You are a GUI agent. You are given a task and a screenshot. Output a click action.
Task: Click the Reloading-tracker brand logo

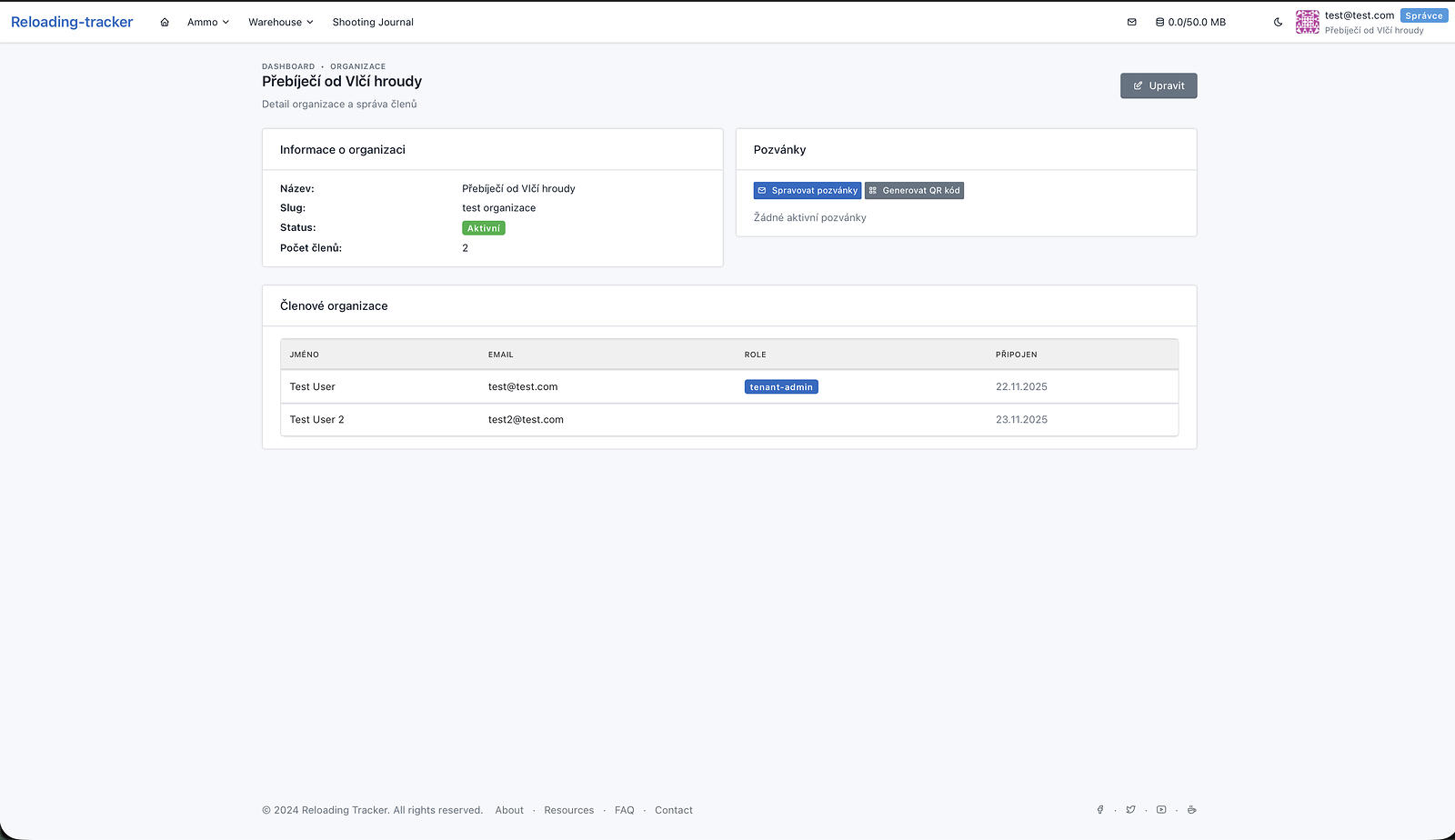click(x=72, y=22)
